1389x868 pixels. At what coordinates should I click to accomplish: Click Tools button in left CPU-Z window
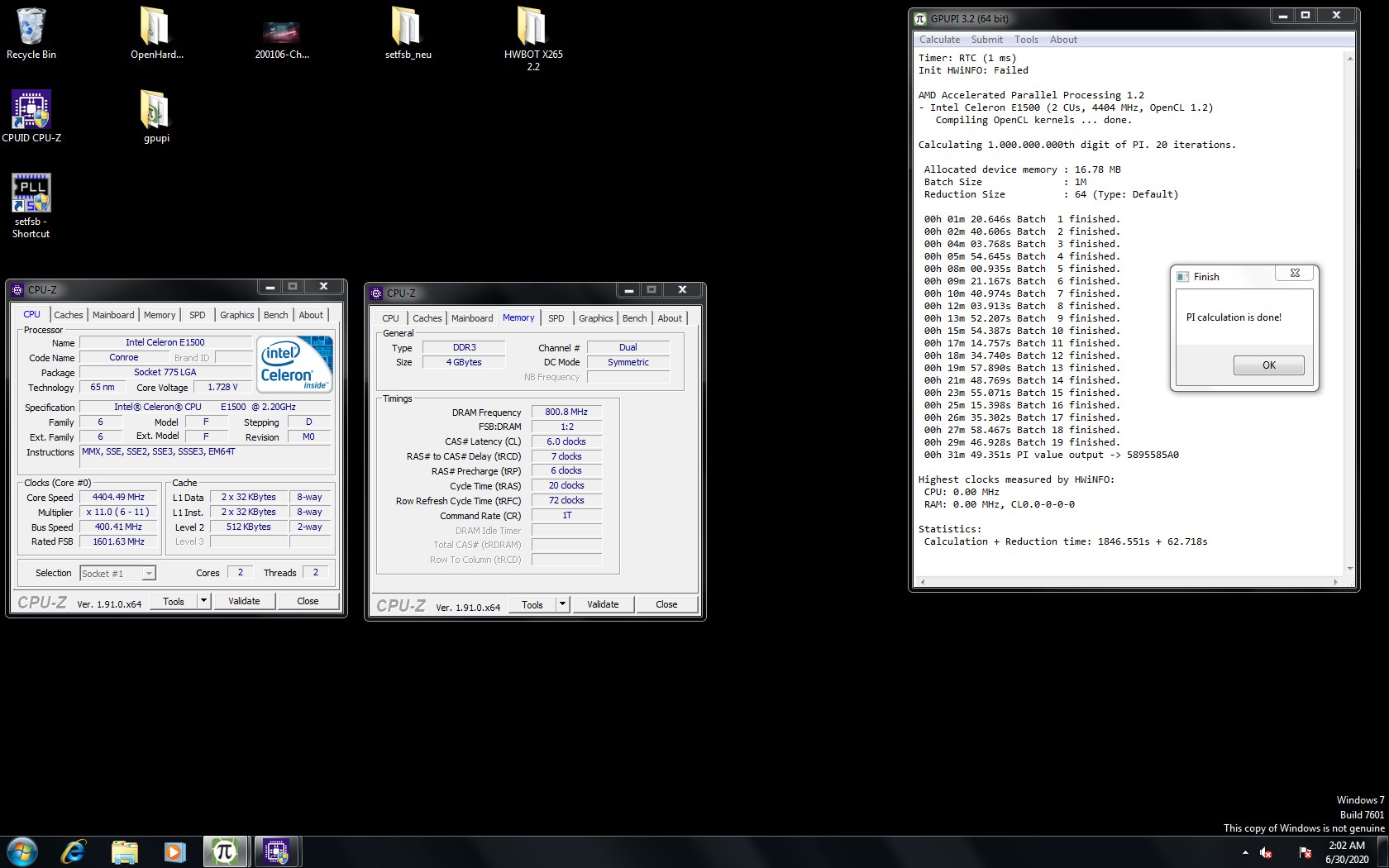click(174, 601)
